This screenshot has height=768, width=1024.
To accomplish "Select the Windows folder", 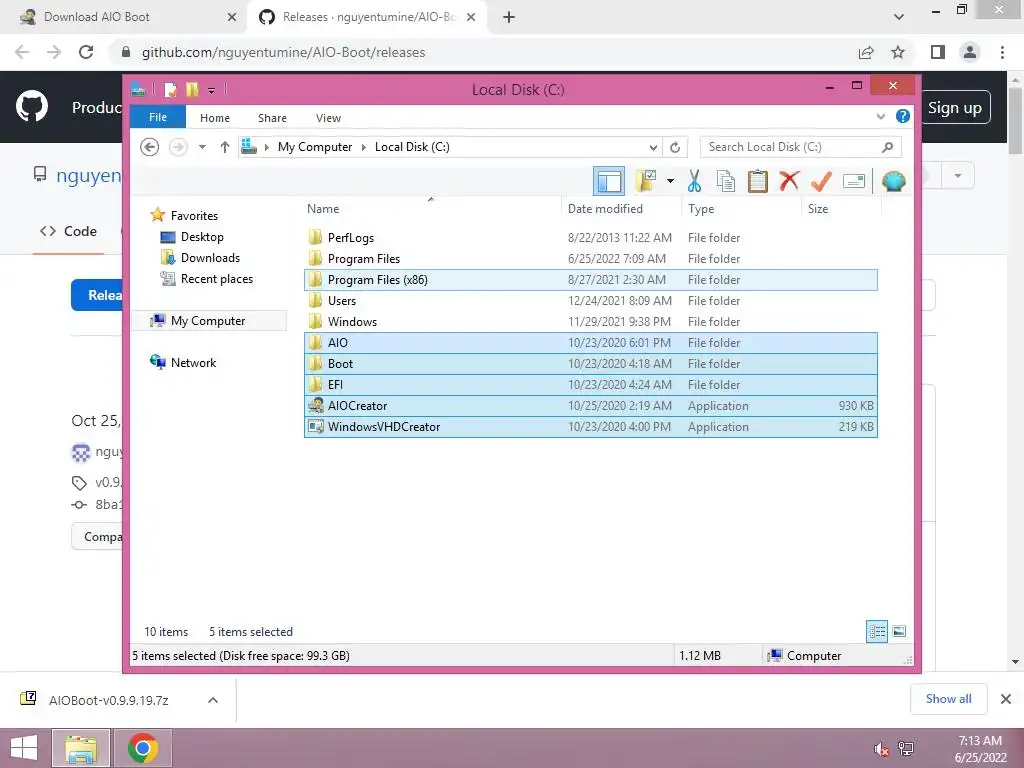I will tap(590, 321).
